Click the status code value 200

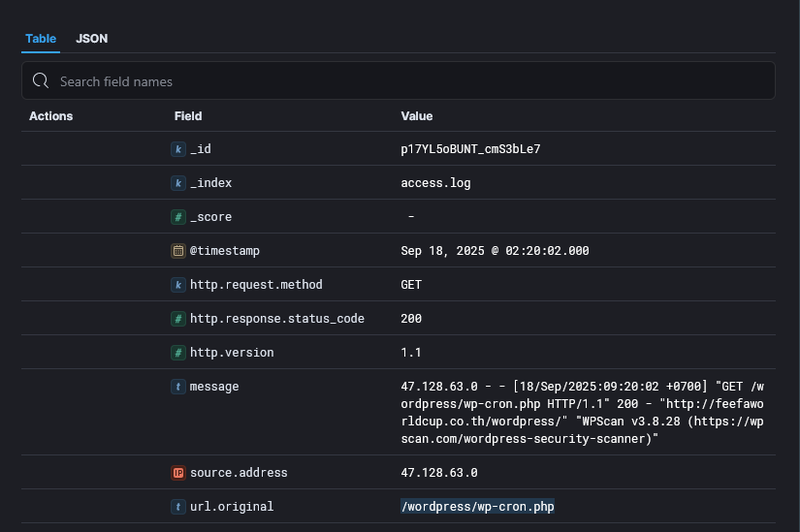pyautogui.click(x=411, y=319)
